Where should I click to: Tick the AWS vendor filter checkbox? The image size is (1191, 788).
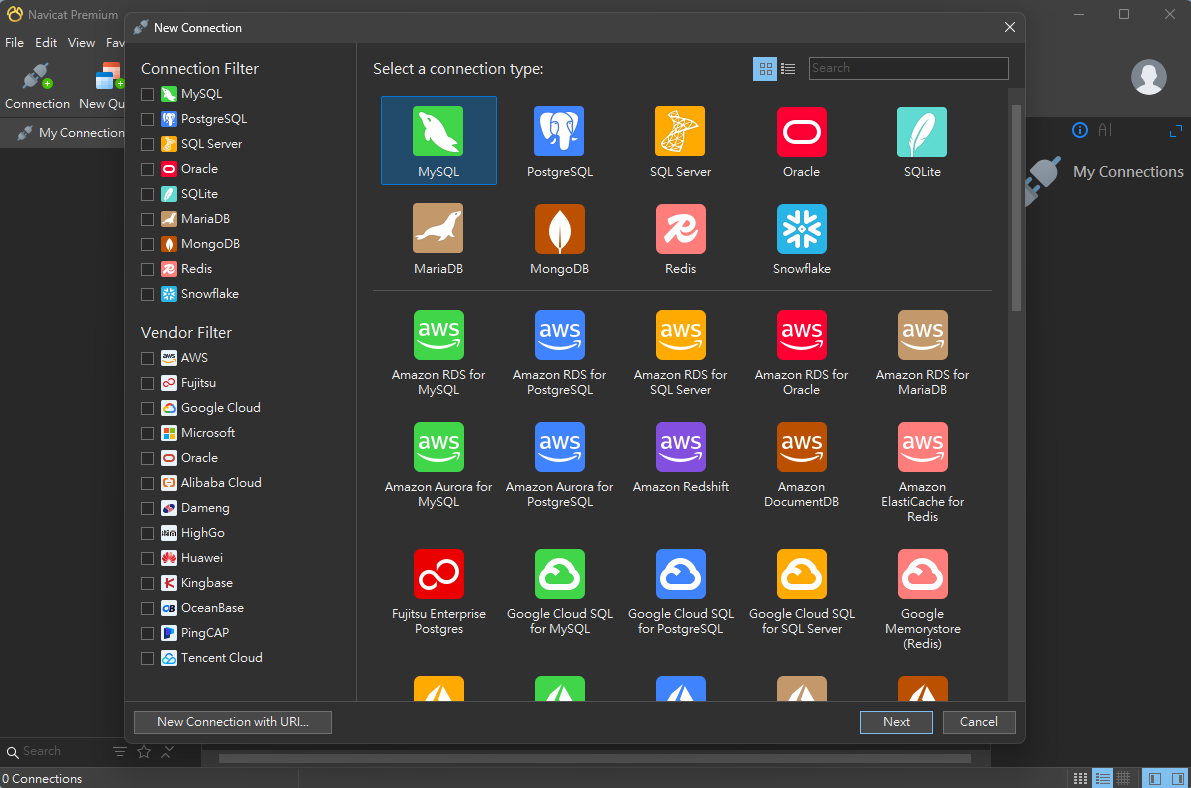(x=148, y=358)
